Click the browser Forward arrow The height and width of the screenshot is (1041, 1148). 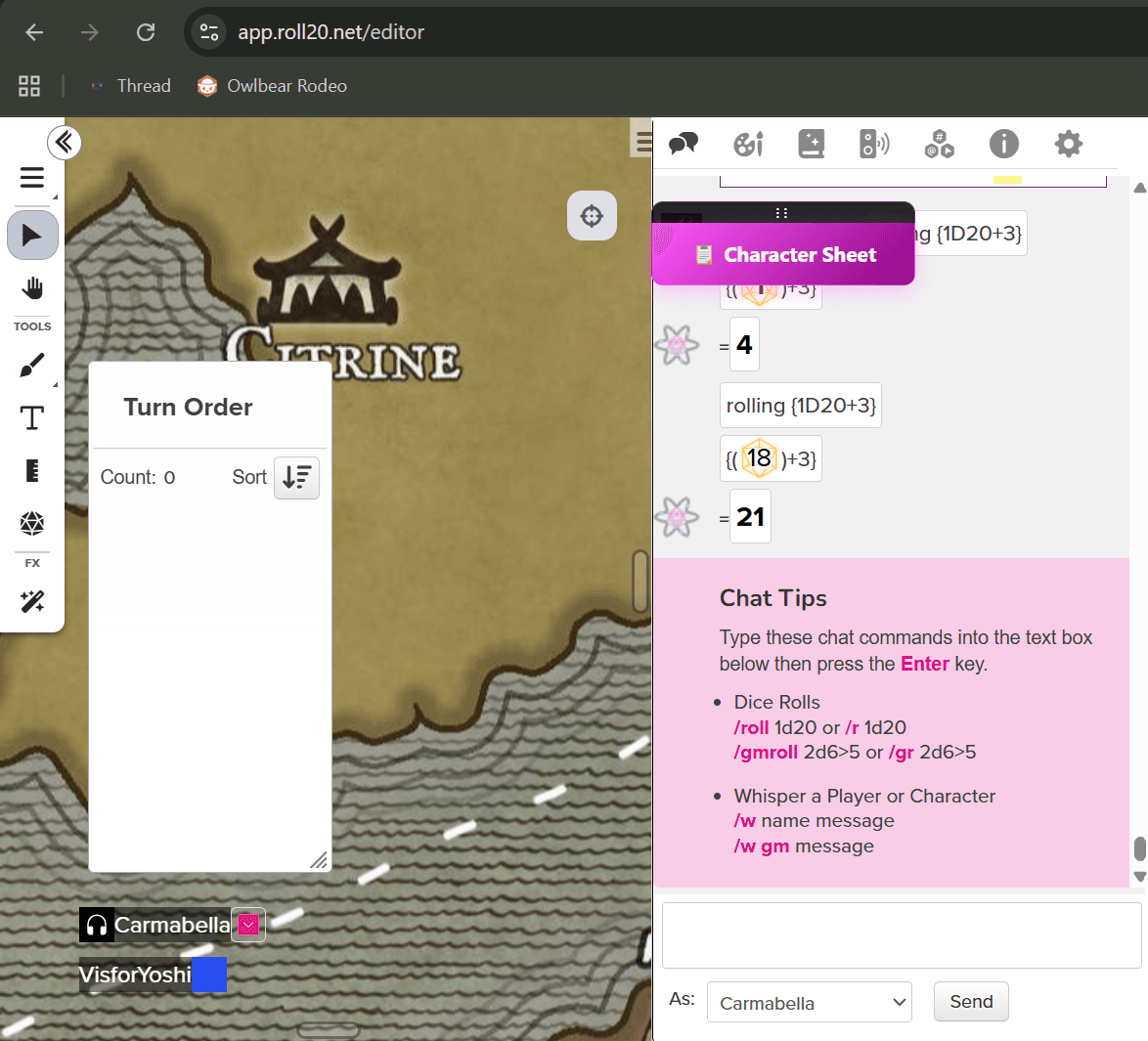click(90, 32)
